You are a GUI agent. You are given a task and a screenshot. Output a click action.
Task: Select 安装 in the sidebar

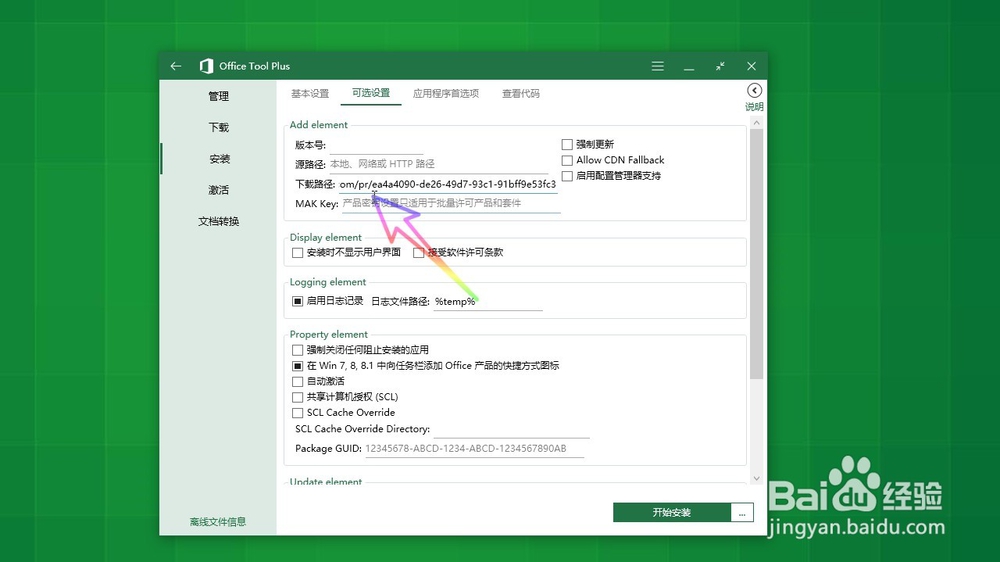[x=219, y=158]
